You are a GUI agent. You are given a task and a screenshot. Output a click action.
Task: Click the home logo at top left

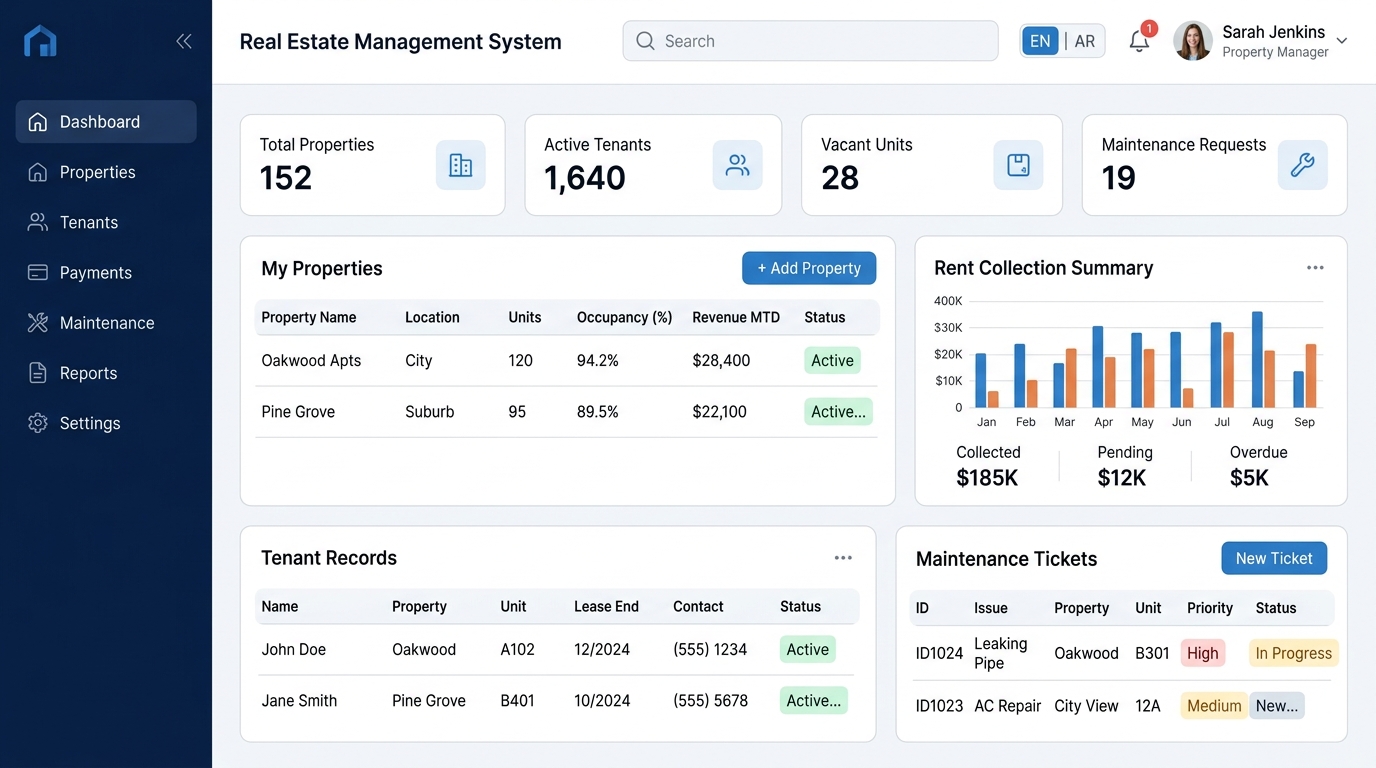pos(40,40)
